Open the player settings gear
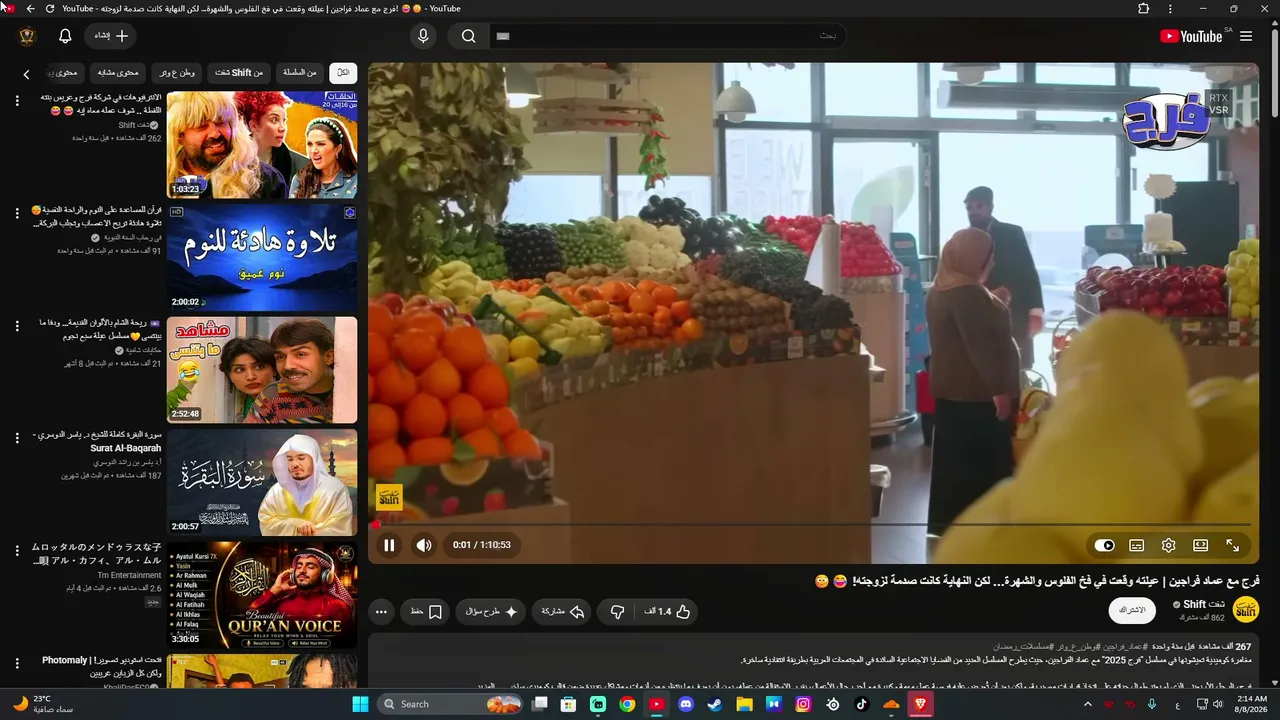The image size is (1280, 720). click(x=1169, y=545)
